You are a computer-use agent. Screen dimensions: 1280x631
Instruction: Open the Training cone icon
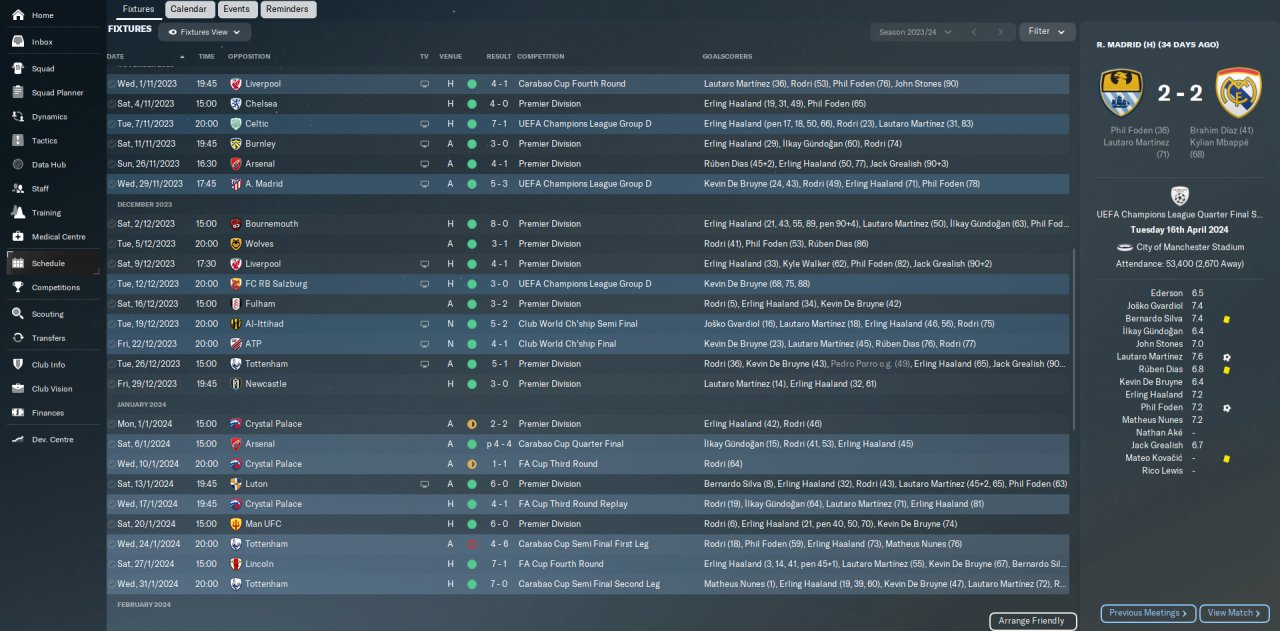[17, 212]
